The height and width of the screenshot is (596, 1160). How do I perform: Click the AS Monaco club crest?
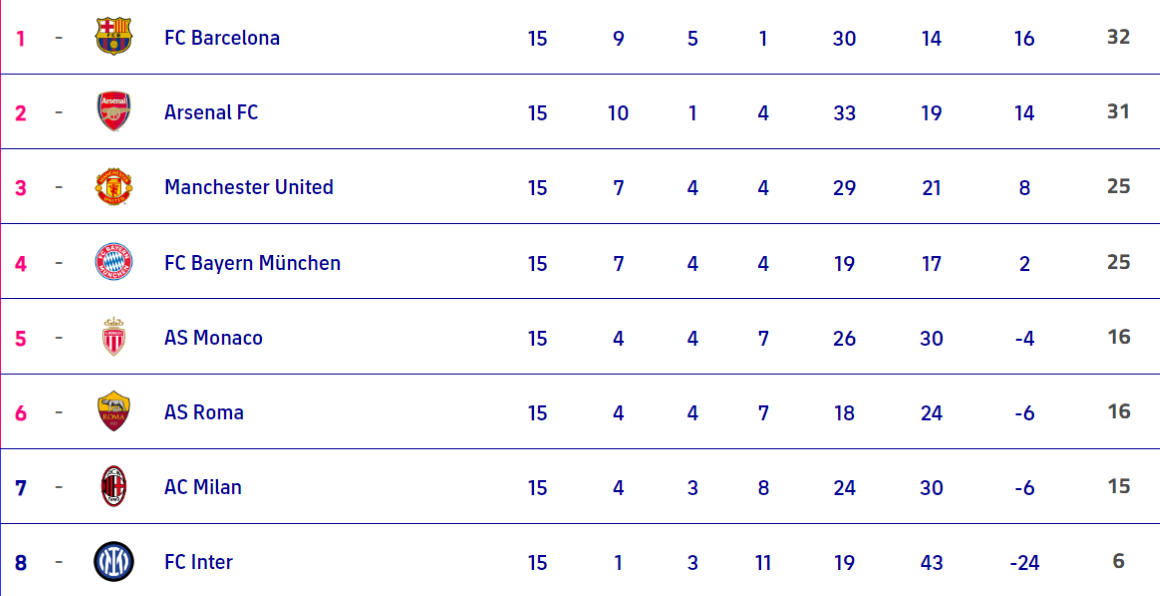[x=113, y=337]
